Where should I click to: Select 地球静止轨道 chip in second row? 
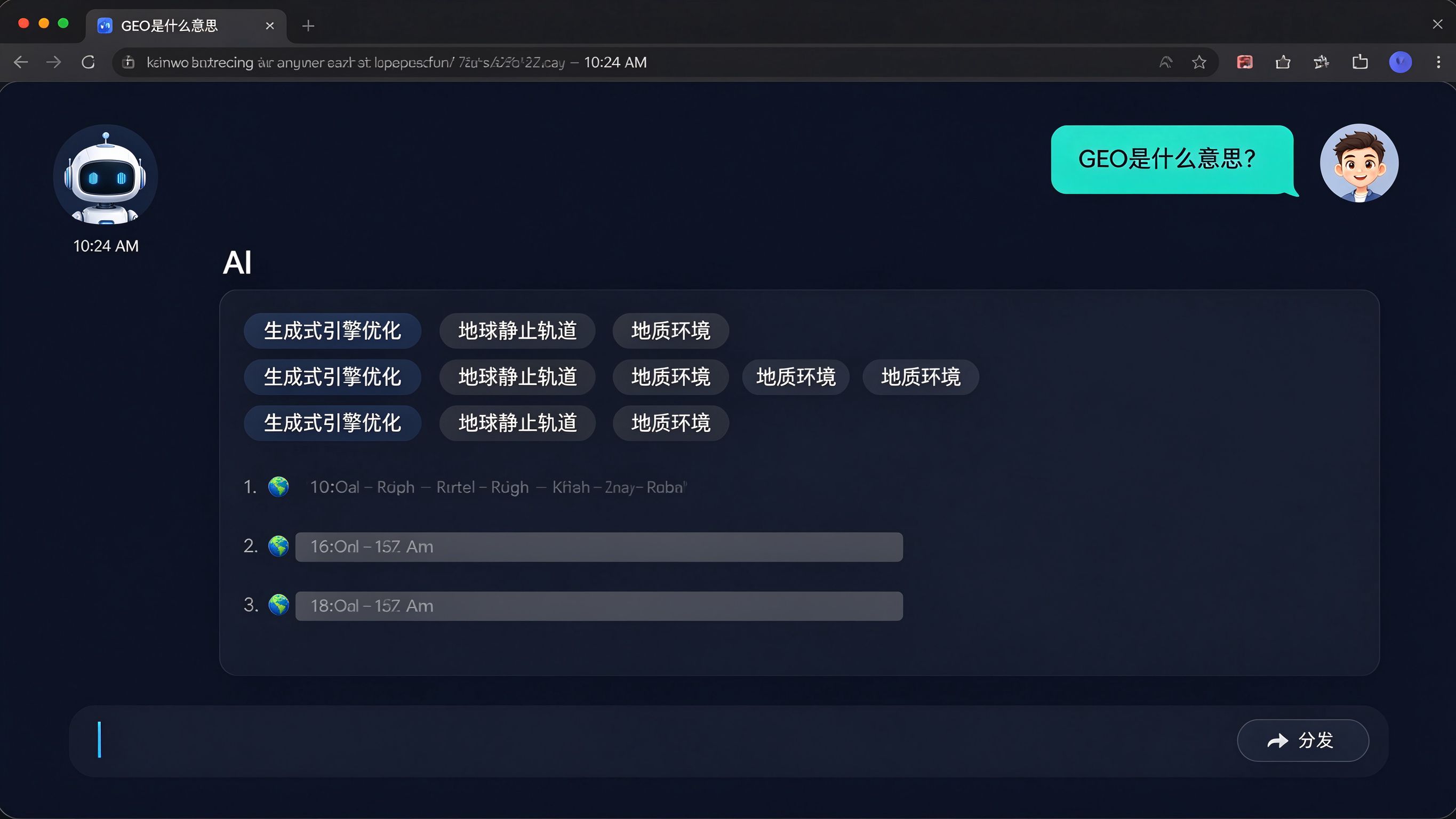click(x=517, y=377)
